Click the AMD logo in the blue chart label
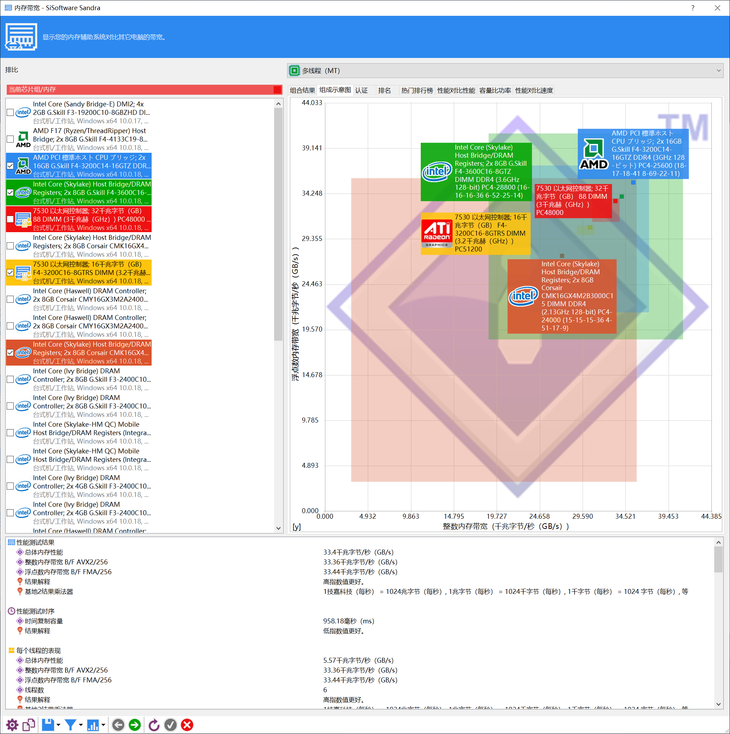730x734 pixels. click(x=594, y=154)
